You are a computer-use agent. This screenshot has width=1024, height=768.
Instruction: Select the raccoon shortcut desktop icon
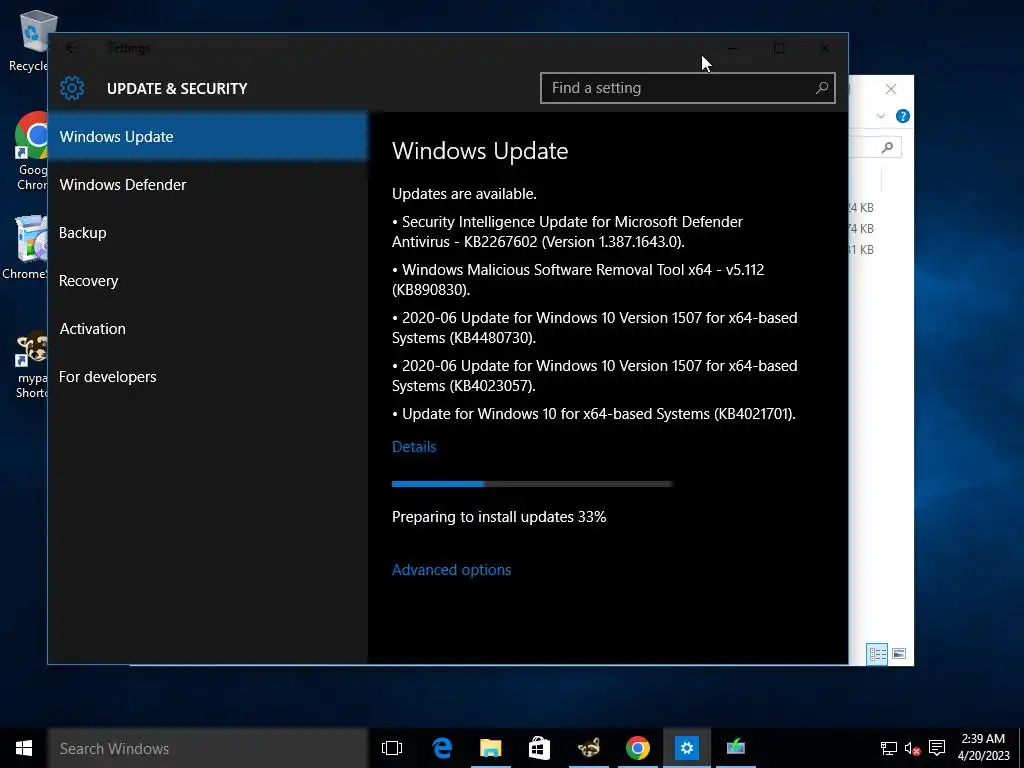tap(31, 365)
